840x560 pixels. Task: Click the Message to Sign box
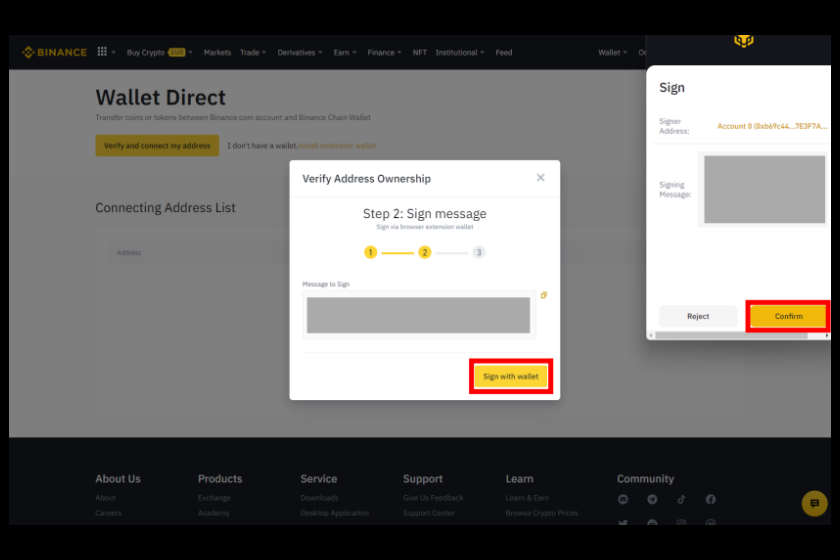[x=419, y=315]
